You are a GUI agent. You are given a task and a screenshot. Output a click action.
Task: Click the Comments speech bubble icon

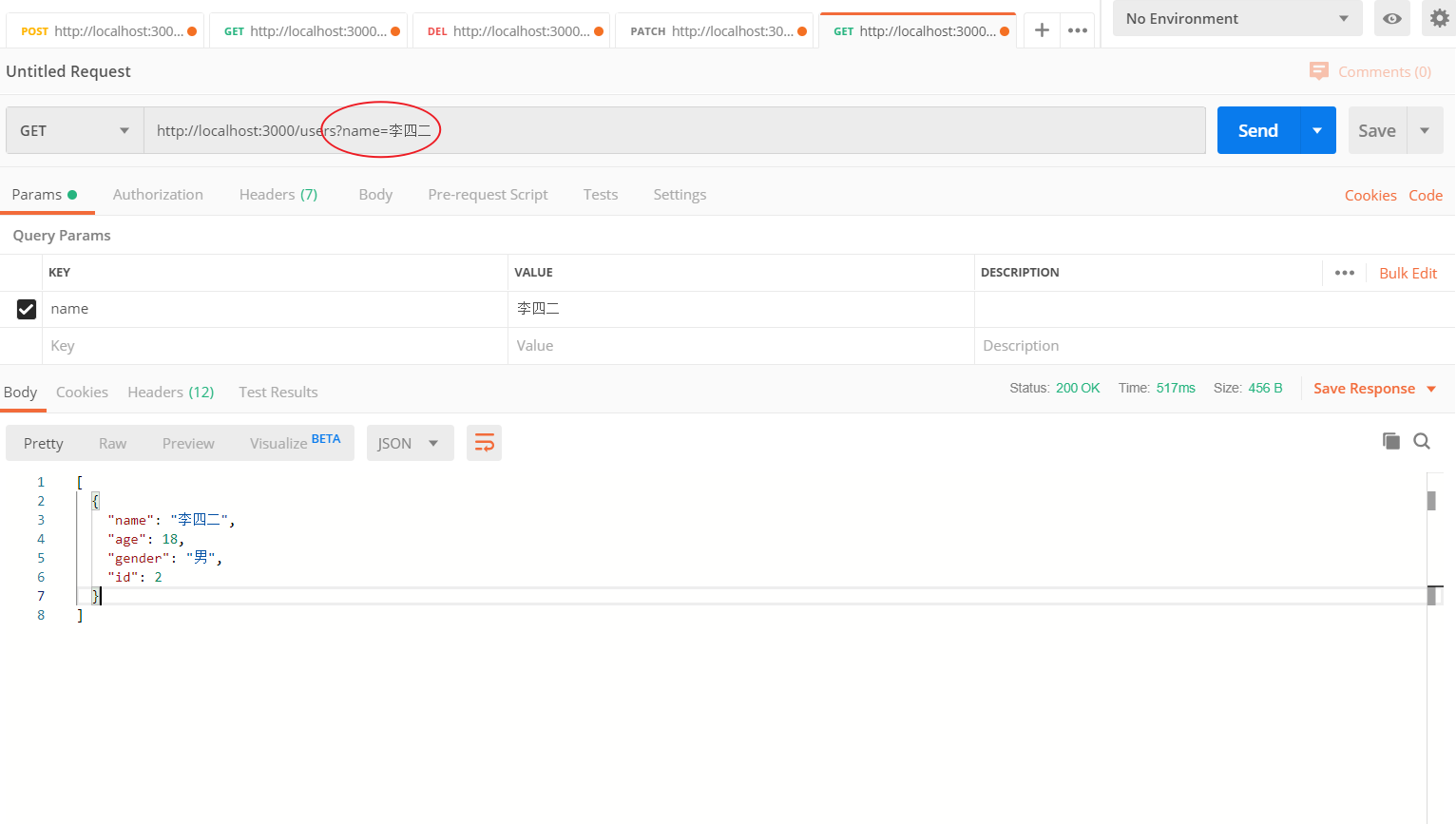point(1319,71)
